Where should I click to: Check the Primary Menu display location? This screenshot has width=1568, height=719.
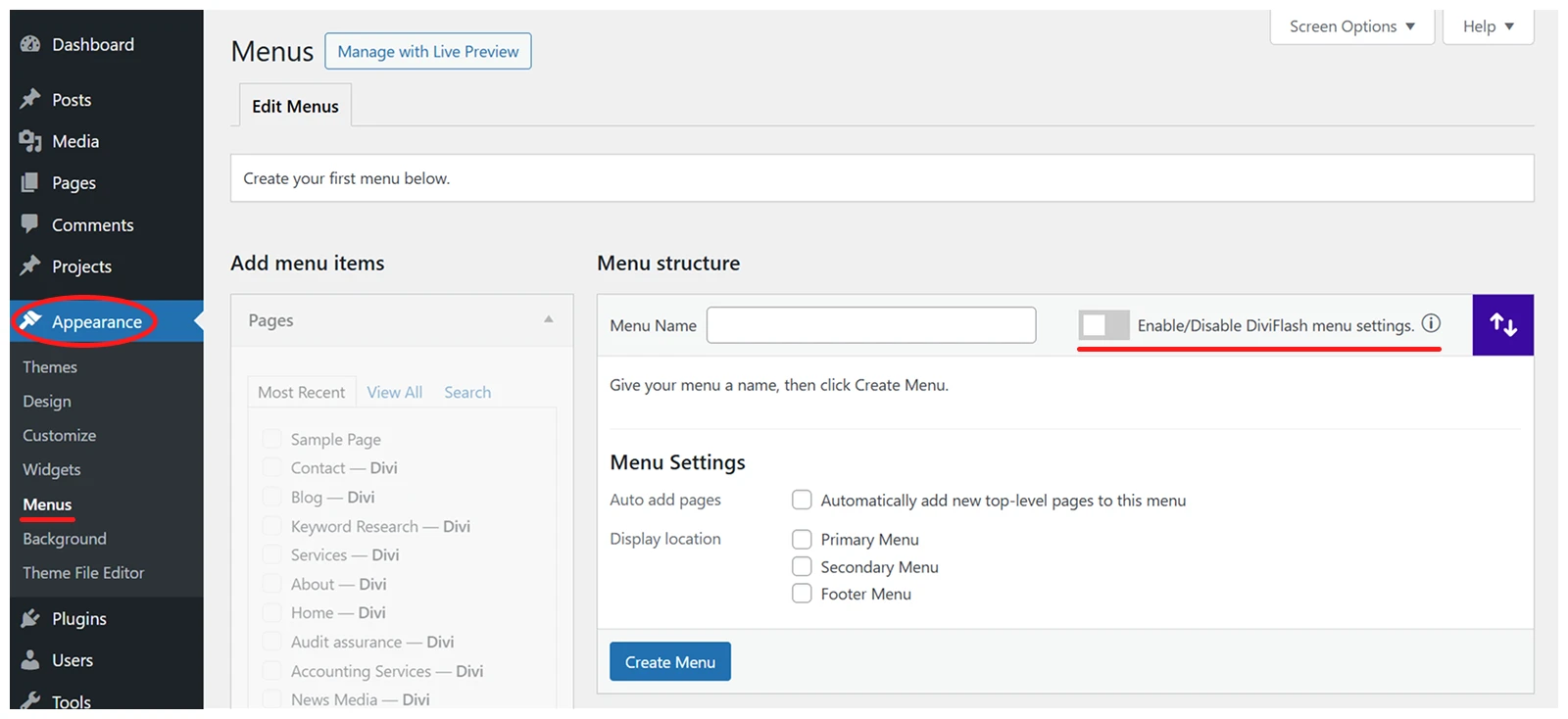pyautogui.click(x=802, y=539)
